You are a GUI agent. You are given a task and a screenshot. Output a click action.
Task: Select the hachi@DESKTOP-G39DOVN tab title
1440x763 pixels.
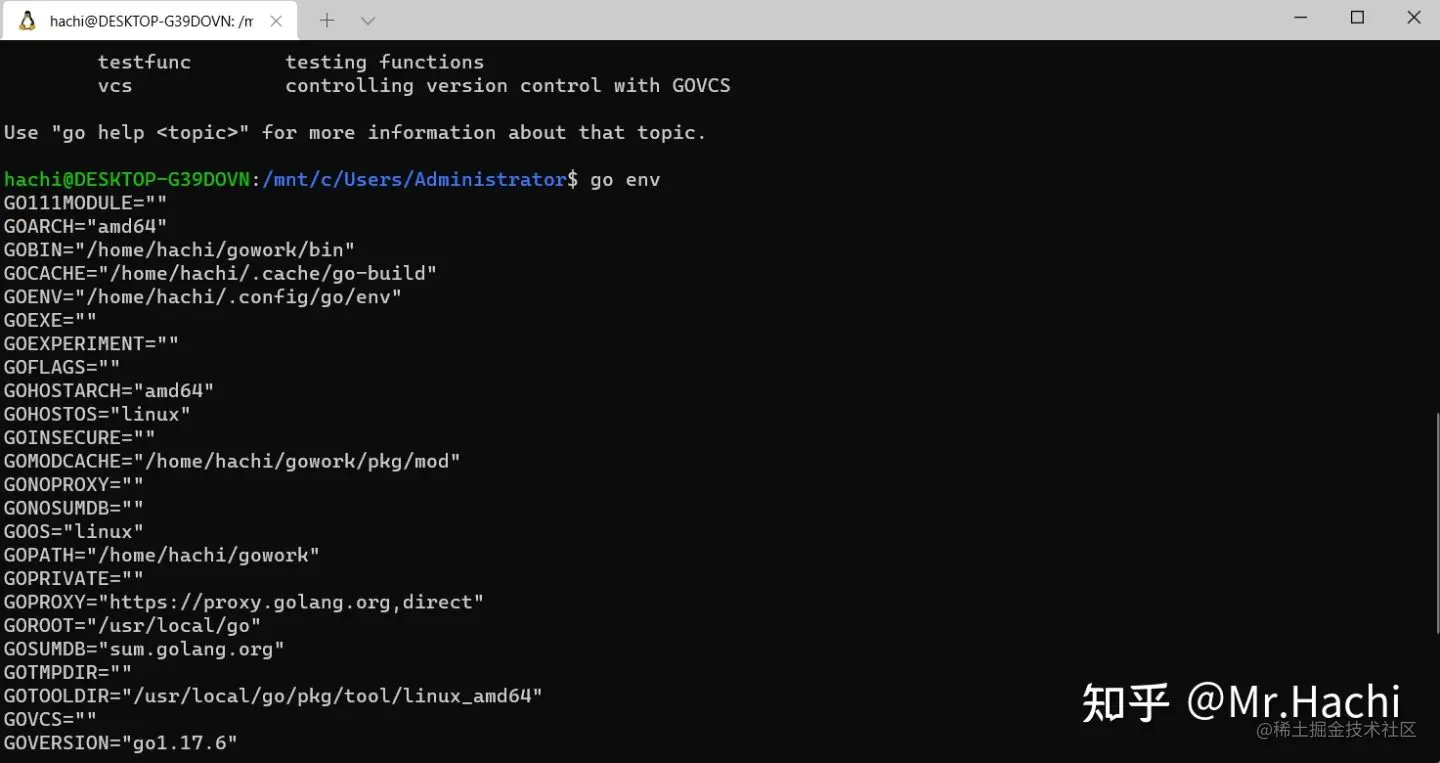coord(151,20)
